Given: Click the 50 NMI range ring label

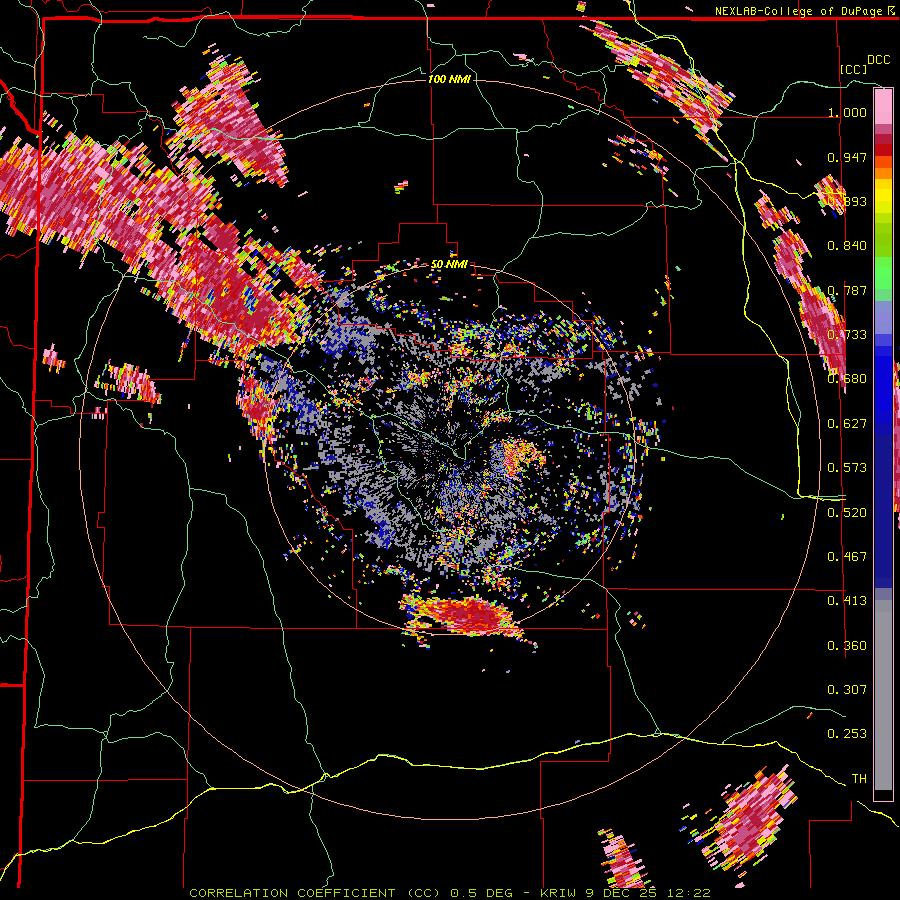Looking at the screenshot, I should tap(449, 264).
